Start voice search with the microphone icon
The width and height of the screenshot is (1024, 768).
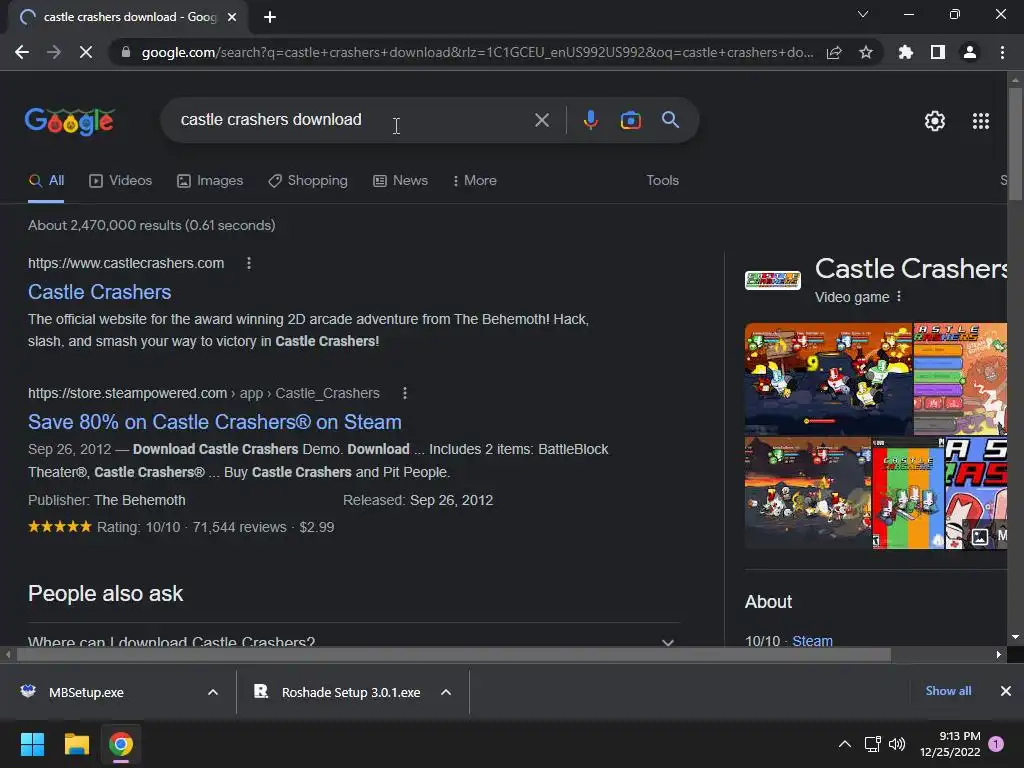590,120
